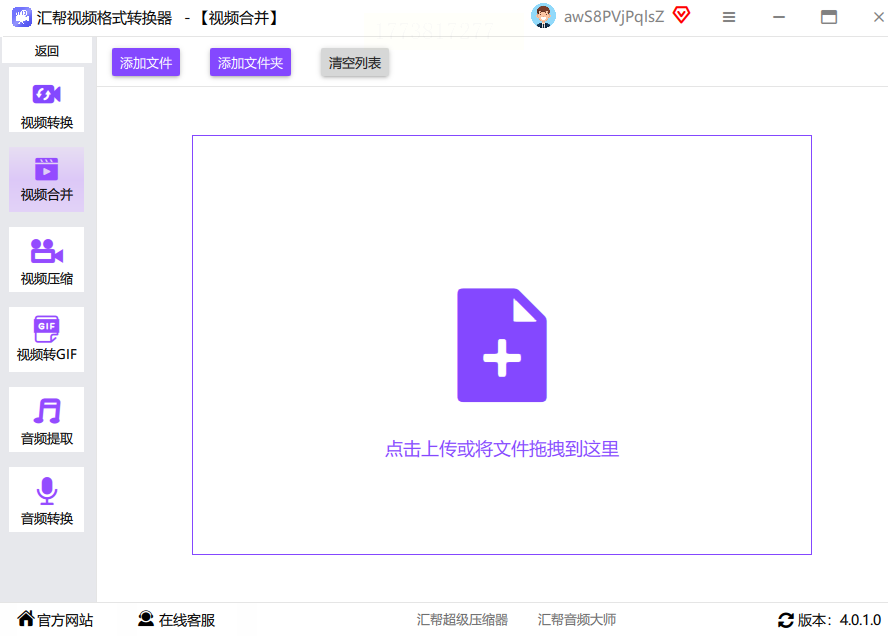Open the 视频转GIF icon
The height and width of the screenshot is (636, 888).
click(46, 328)
